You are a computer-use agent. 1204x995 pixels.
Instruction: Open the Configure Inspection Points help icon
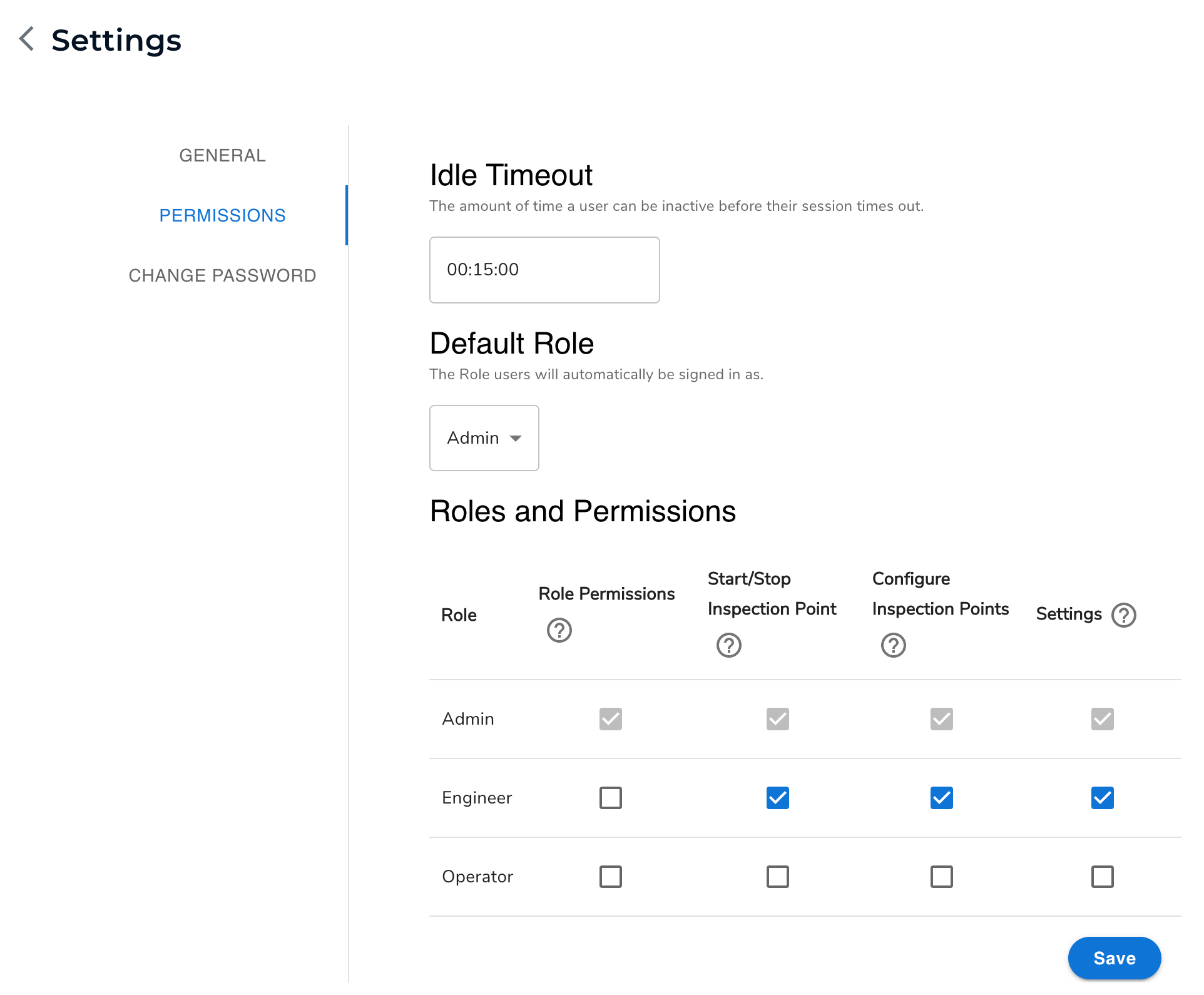(x=893, y=645)
